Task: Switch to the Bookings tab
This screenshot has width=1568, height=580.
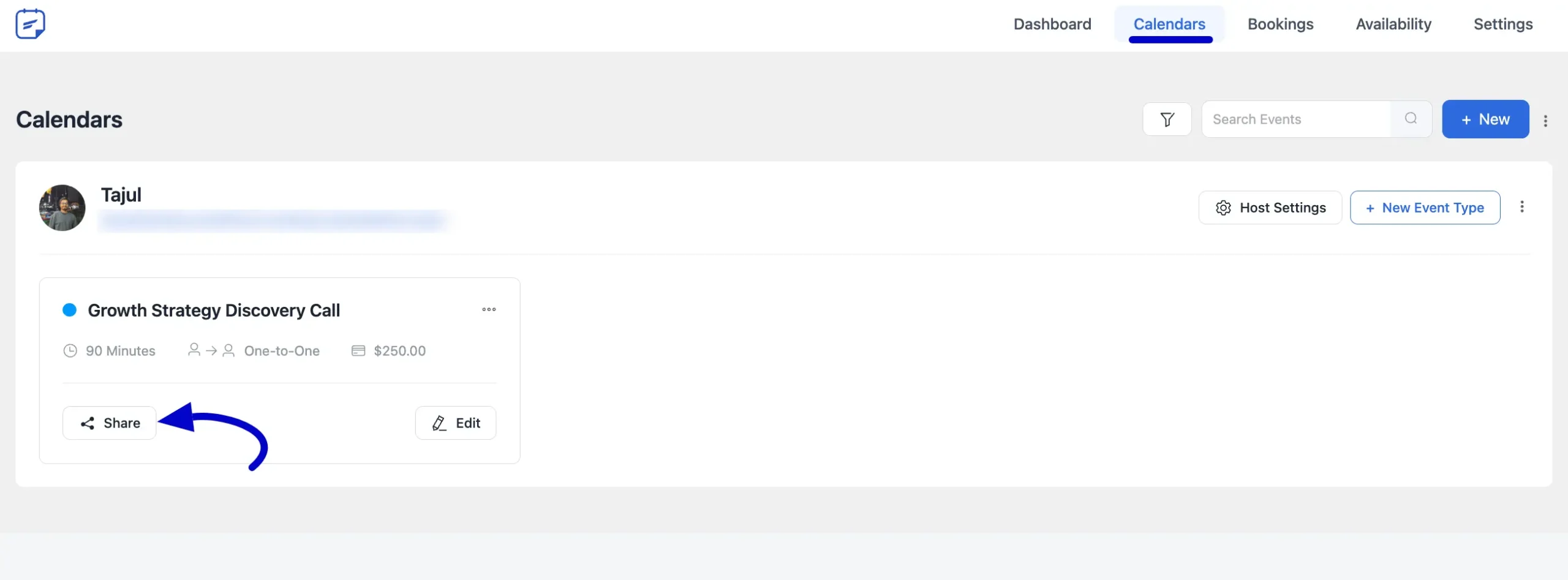Action: tap(1280, 24)
